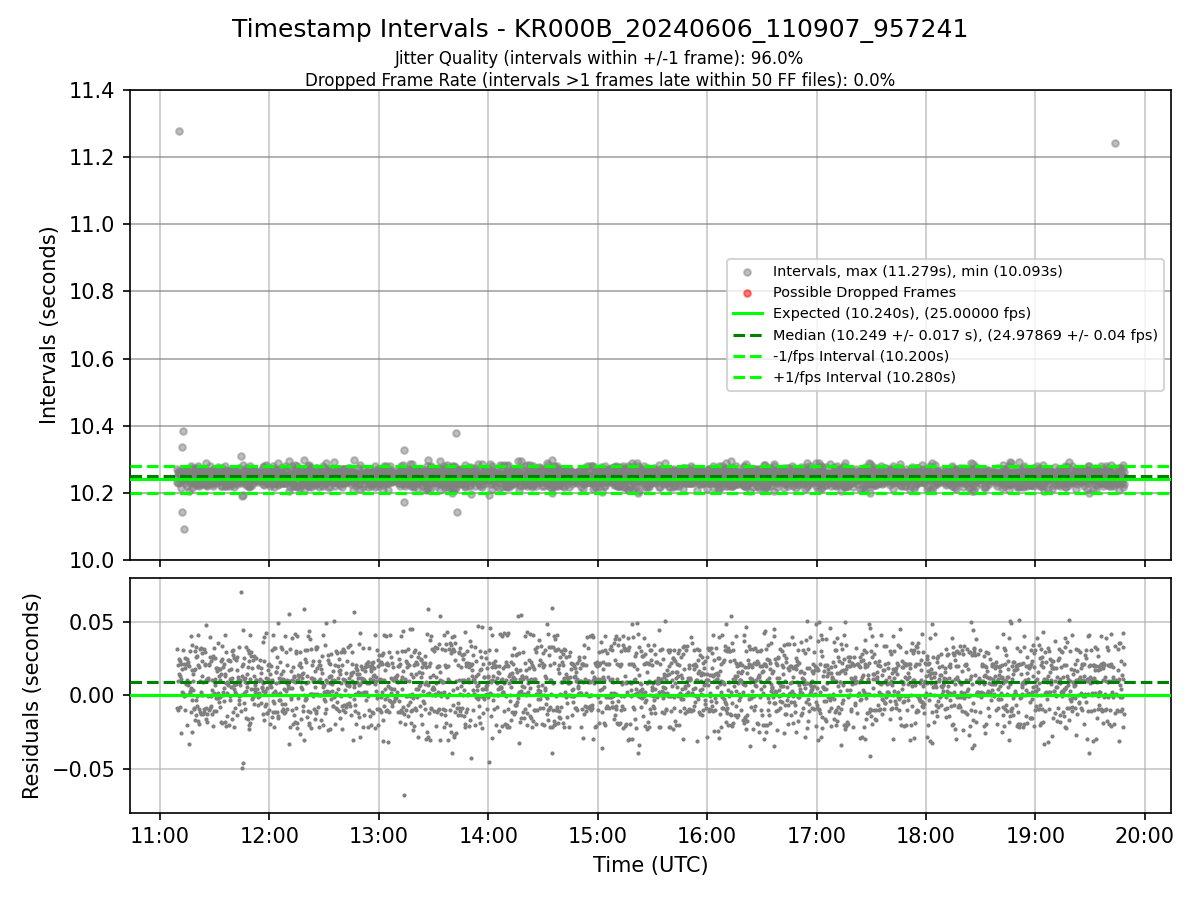Viewport: 1200px width, 900px height.
Task: Click the '17:00' x-axis tick label
Action: [x=816, y=837]
